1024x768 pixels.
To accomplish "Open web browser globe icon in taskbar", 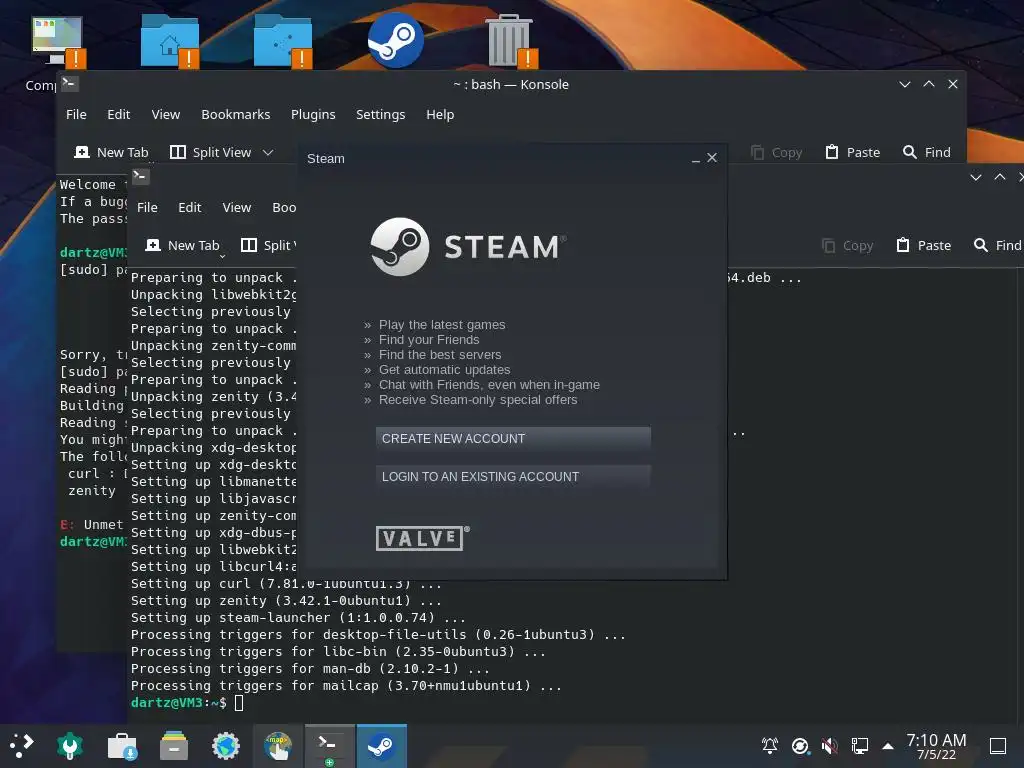I will click(226, 745).
